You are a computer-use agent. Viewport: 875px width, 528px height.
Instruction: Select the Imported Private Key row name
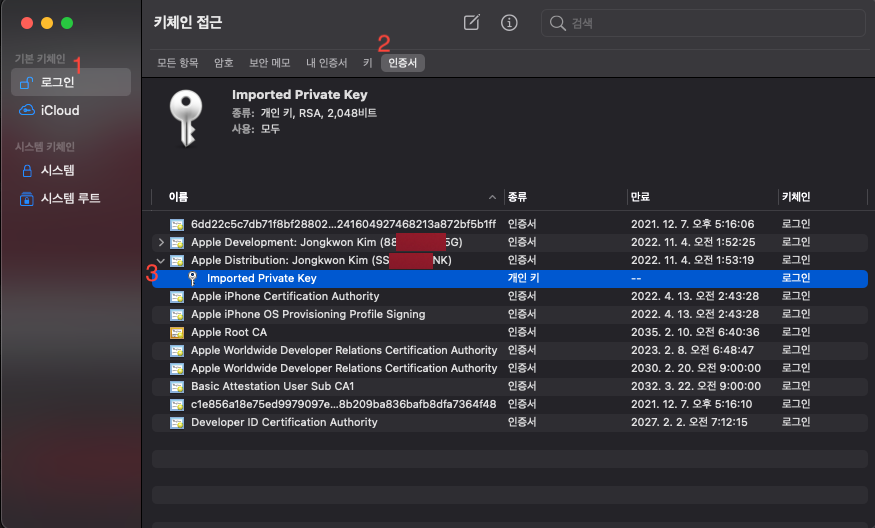[x=261, y=278]
